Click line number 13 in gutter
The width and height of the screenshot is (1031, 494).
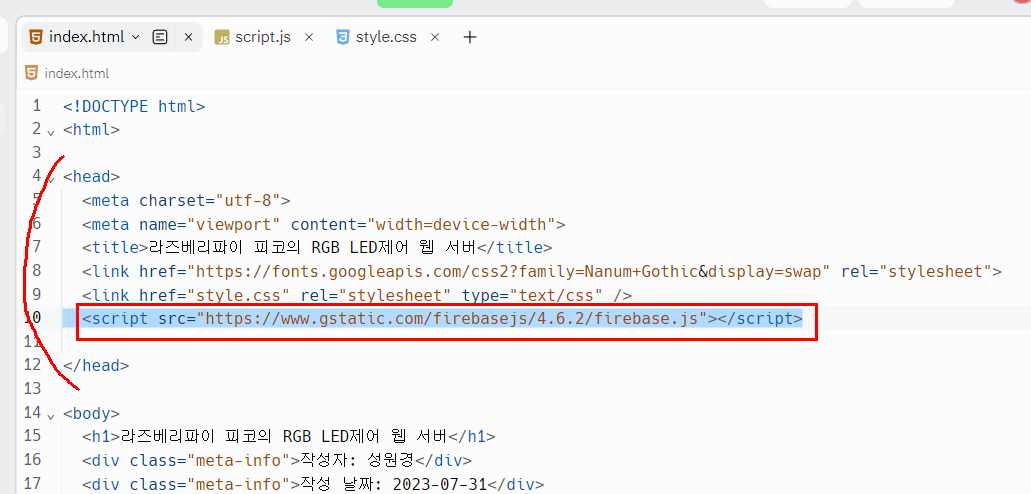tap(32, 388)
